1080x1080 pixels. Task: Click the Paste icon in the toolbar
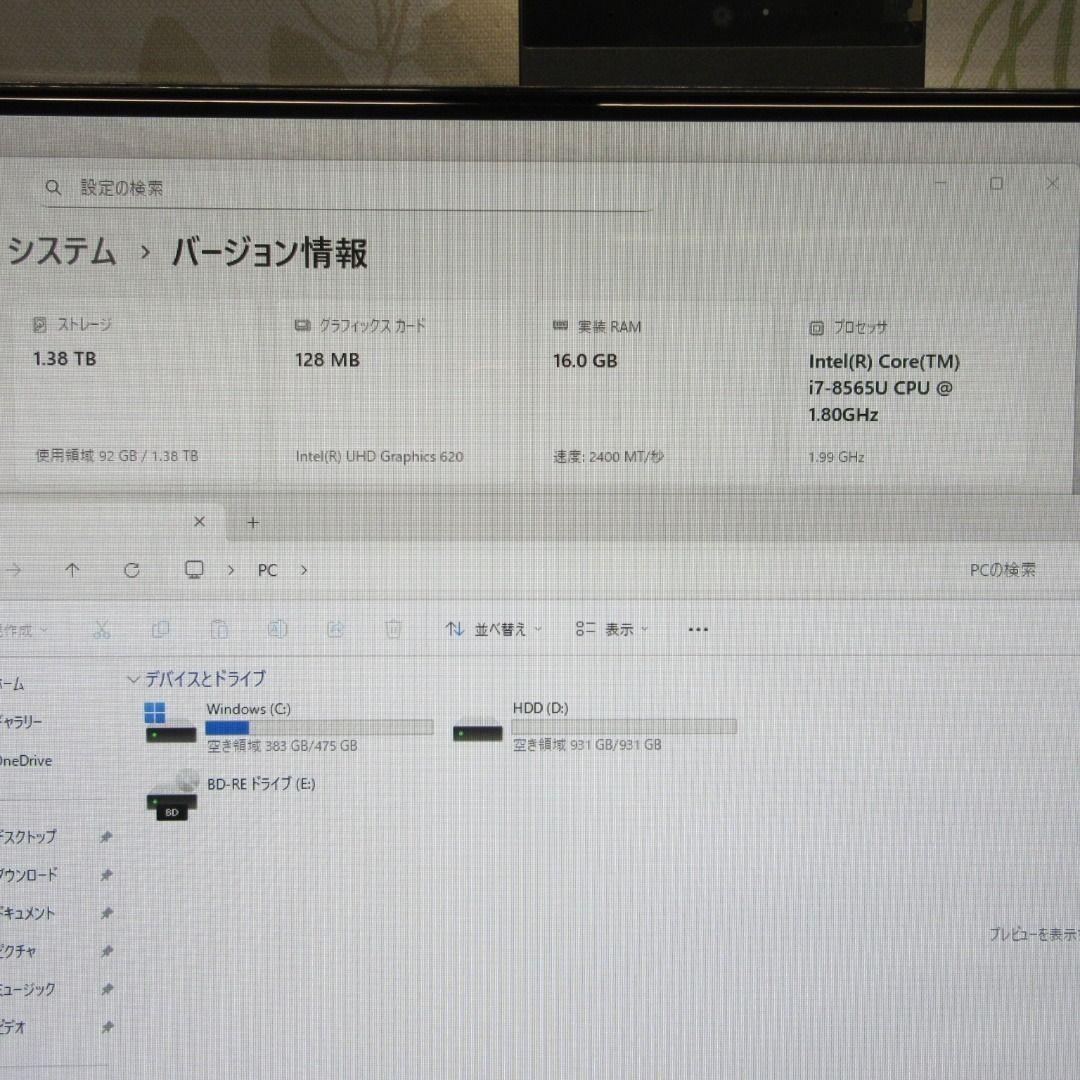pyautogui.click(x=219, y=629)
